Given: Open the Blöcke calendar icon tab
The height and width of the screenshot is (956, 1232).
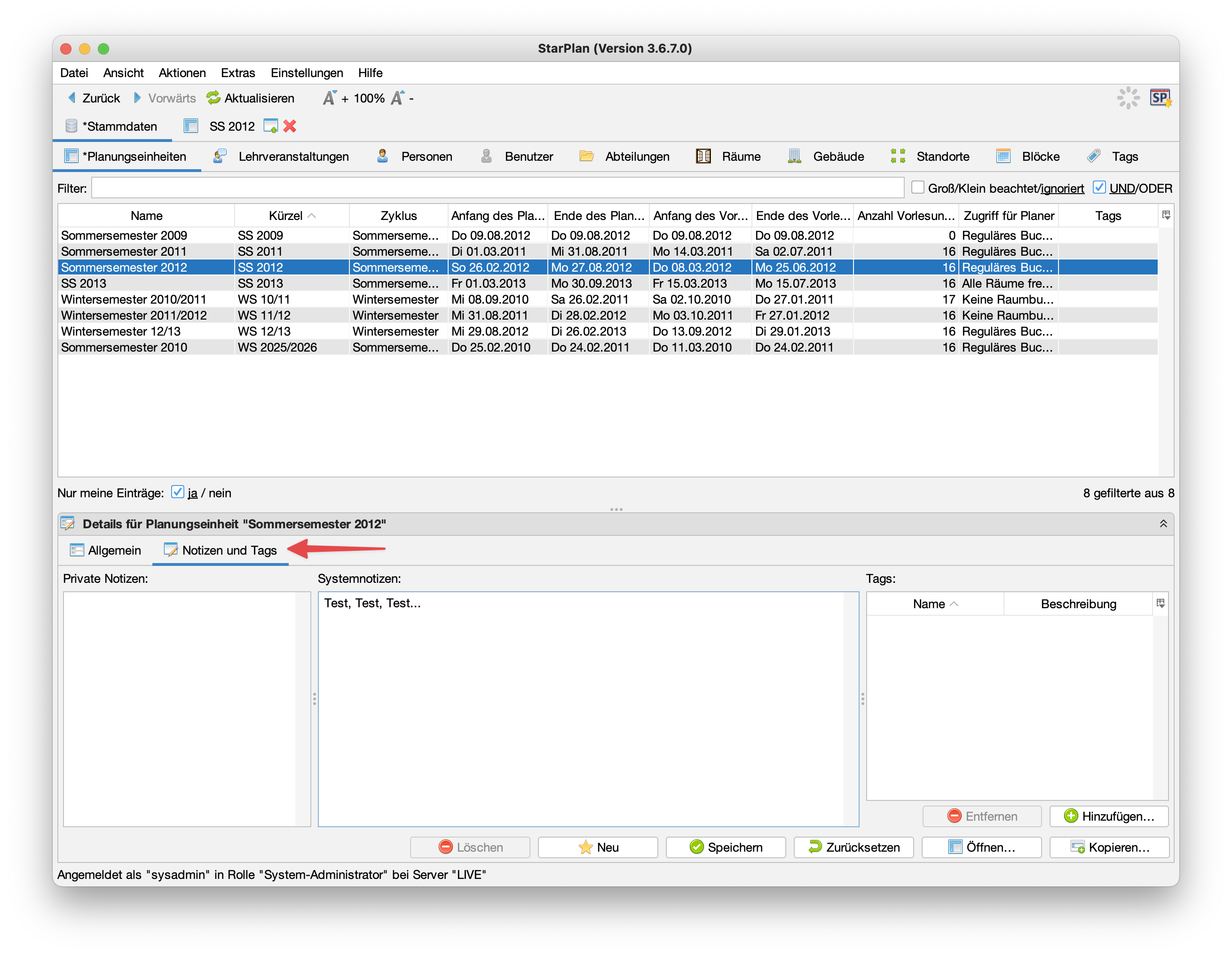Looking at the screenshot, I should (1003, 156).
